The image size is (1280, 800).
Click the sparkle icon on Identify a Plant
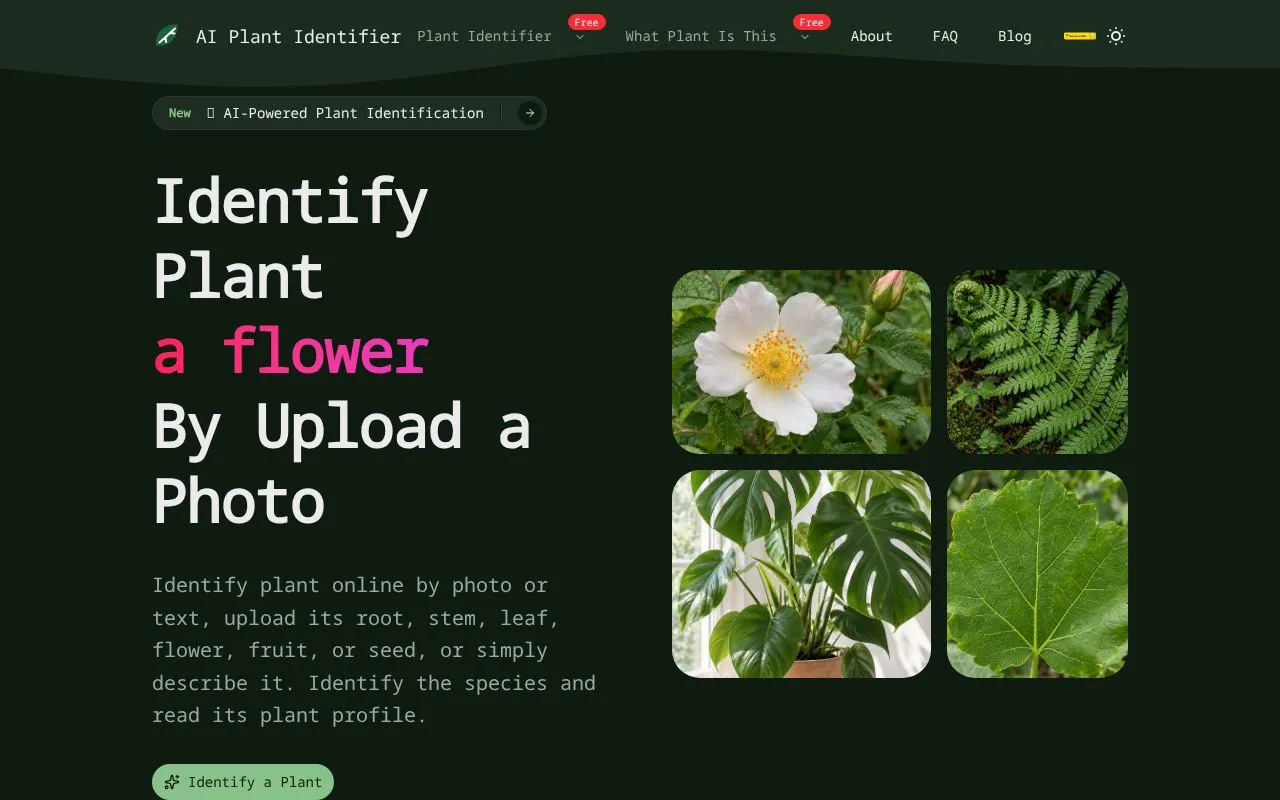tap(172, 782)
